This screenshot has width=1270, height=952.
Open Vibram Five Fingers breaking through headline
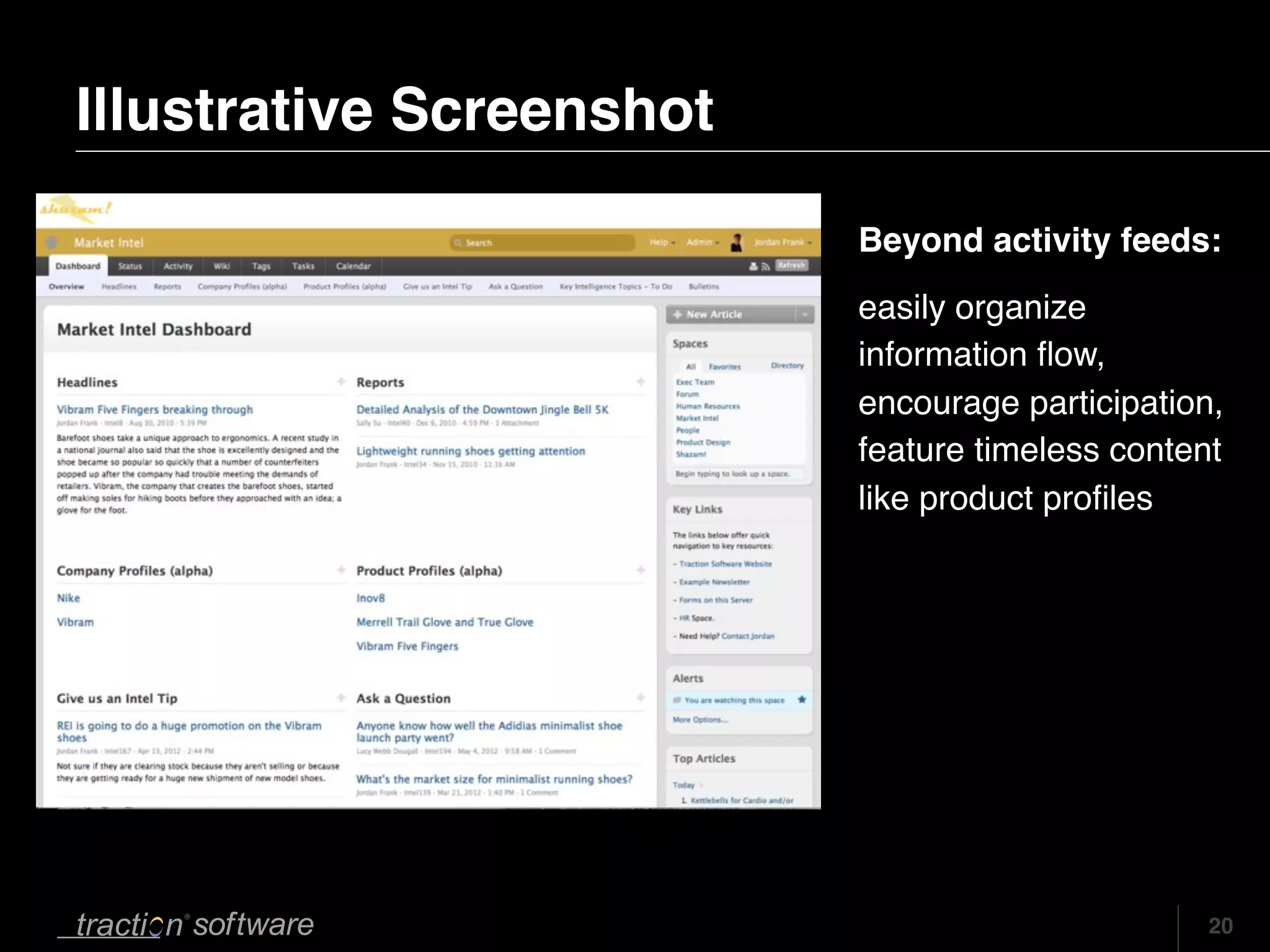(155, 410)
